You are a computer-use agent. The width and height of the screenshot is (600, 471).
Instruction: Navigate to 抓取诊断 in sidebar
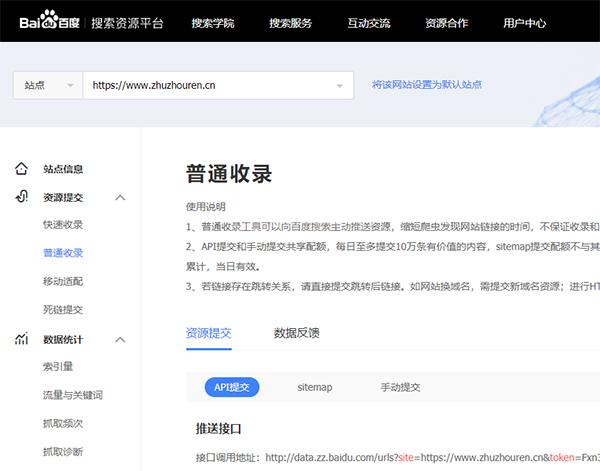click(x=63, y=452)
